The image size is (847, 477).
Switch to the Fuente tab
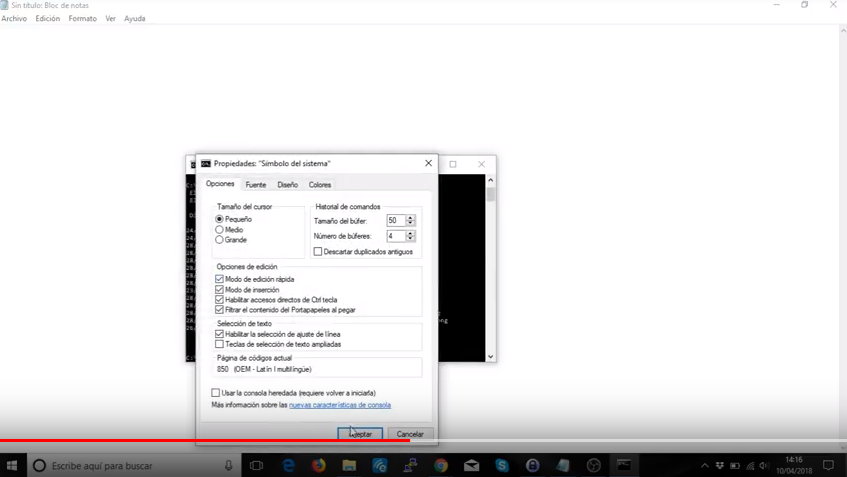256,185
